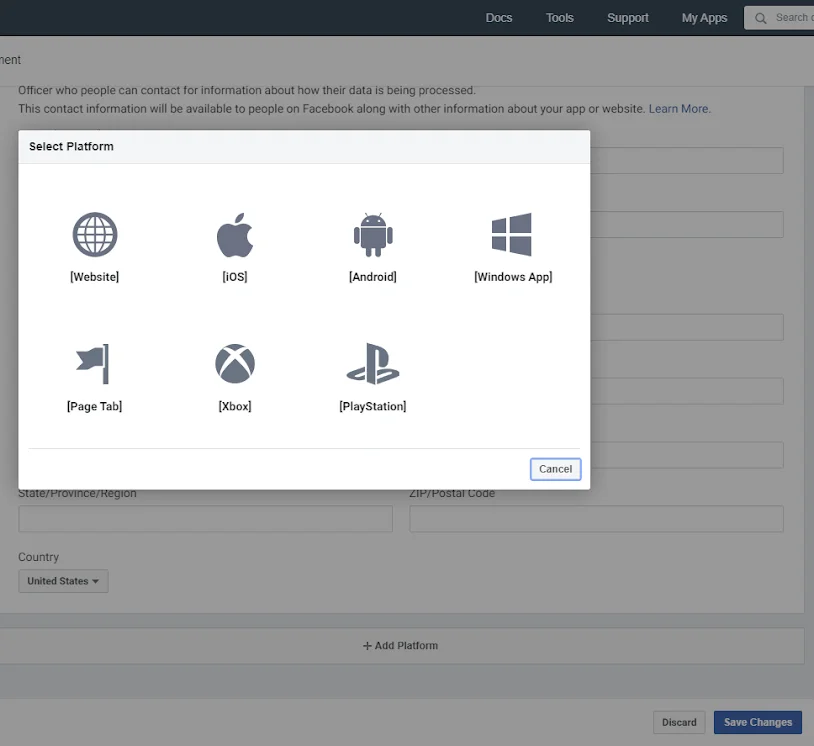814x746 pixels.
Task: Click the [Windows App] label
Action: pos(513,277)
